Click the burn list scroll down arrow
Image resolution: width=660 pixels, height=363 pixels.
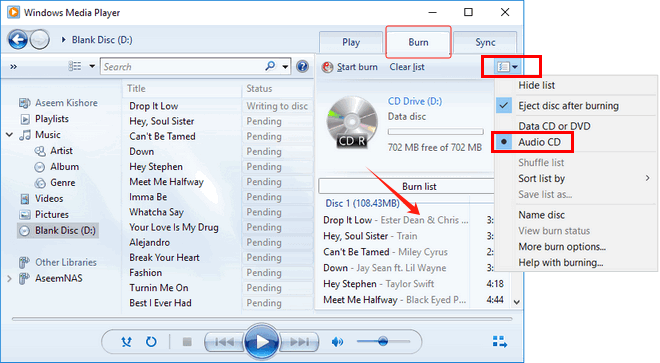[517, 302]
